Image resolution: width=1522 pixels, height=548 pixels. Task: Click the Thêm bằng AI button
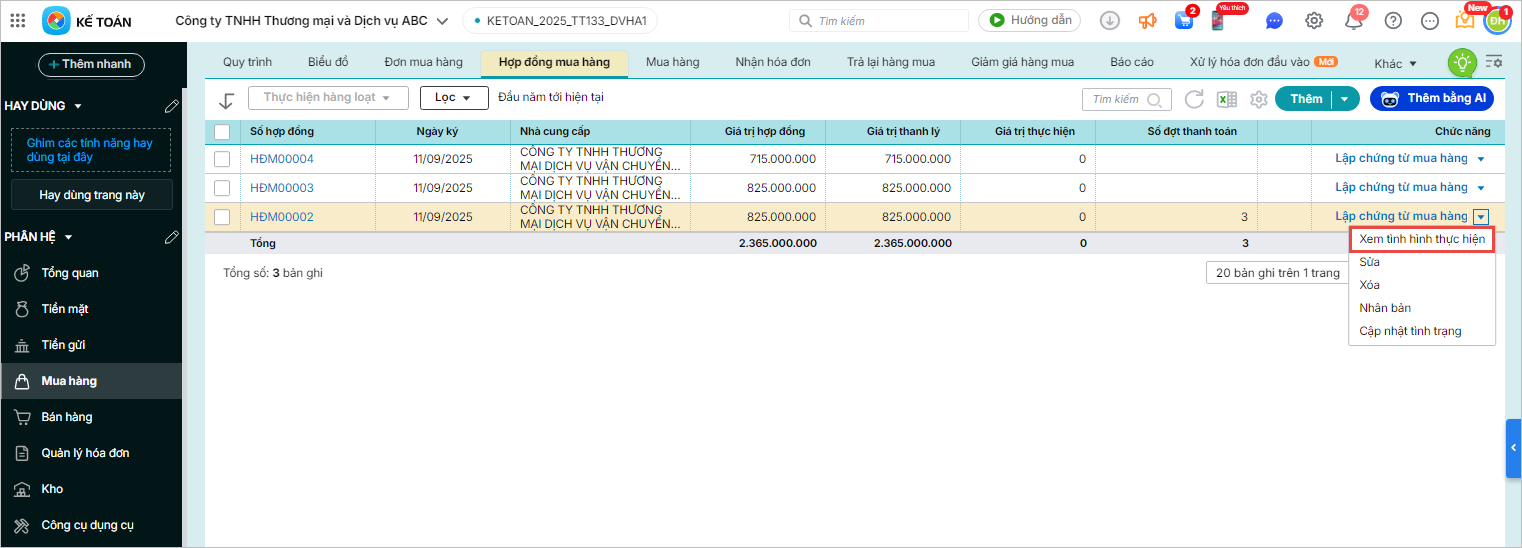tap(1431, 98)
